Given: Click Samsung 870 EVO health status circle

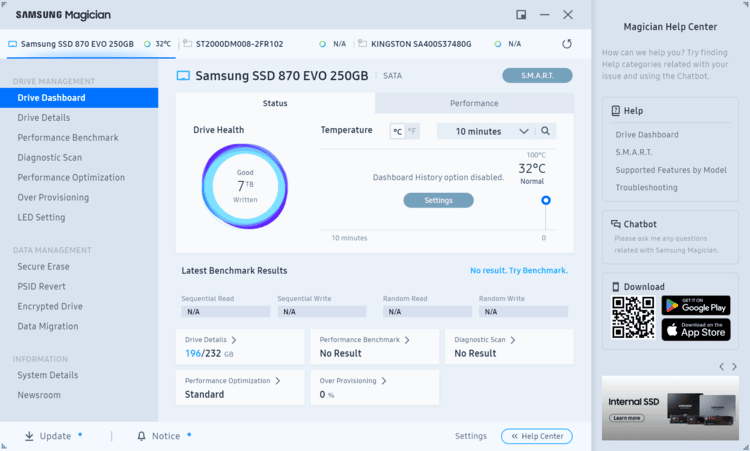Looking at the screenshot, I should pyautogui.click(x=147, y=44).
